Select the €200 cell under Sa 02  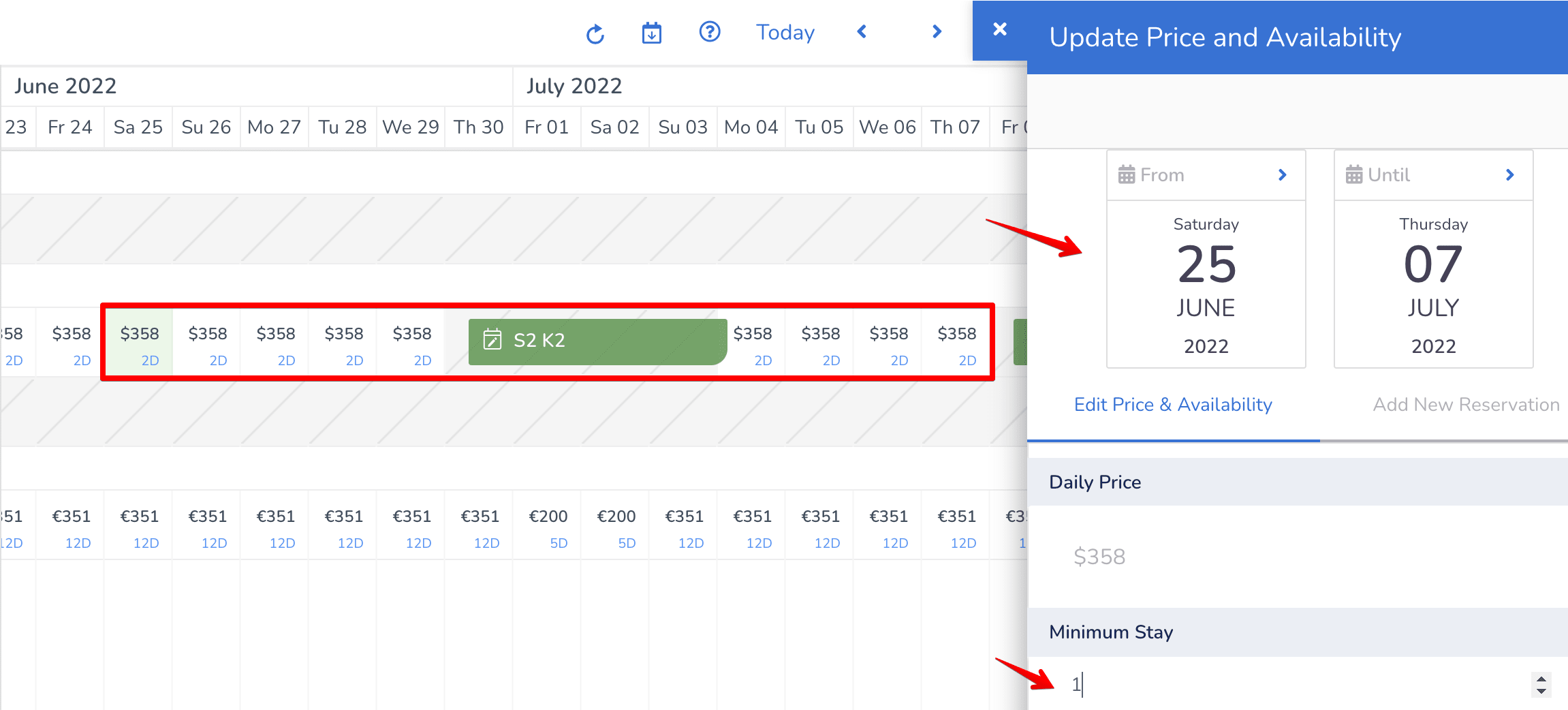pyautogui.click(x=616, y=525)
